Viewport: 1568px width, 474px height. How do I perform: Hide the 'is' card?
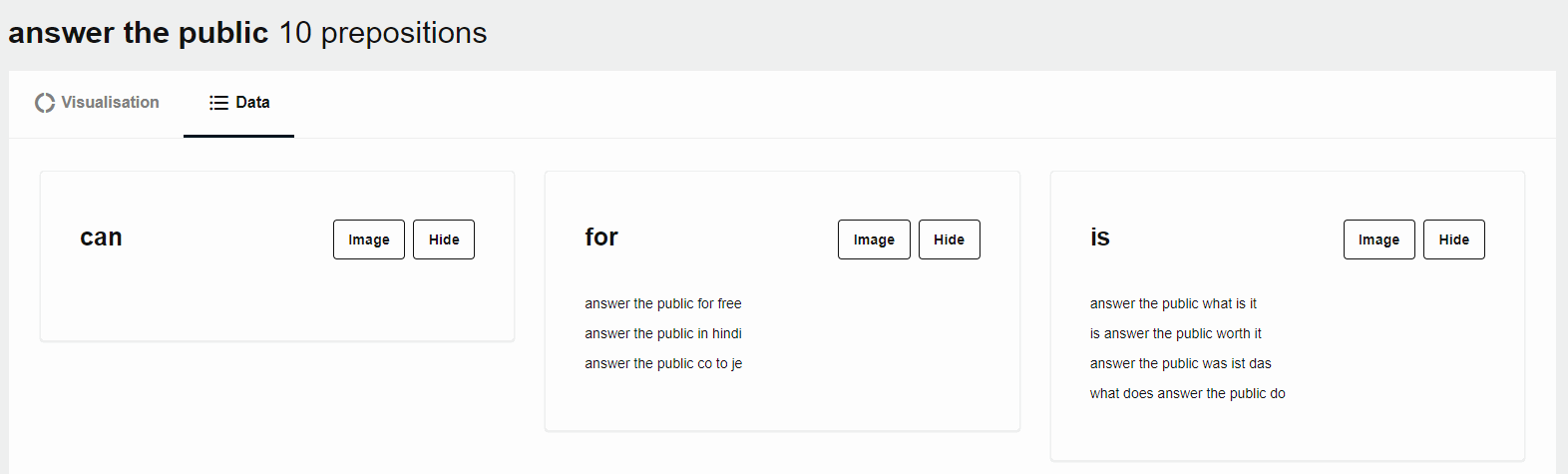pyautogui.click(x=1453, y=239)
